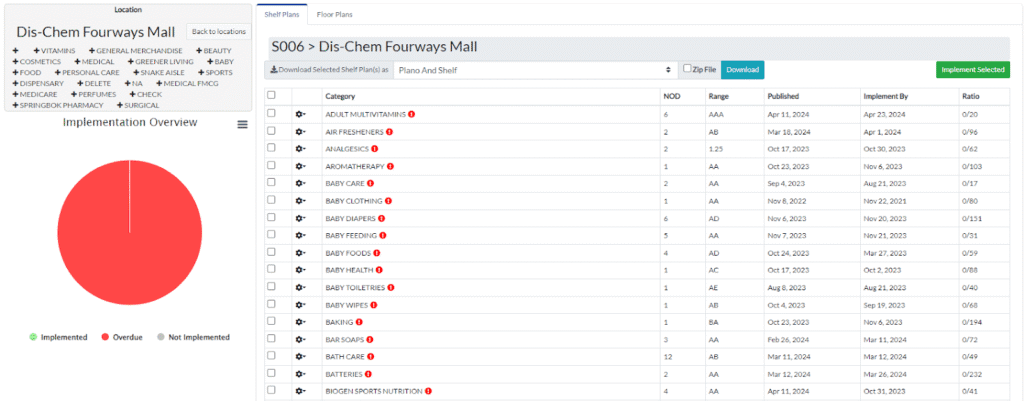
Task: Open gear menu for BABY FOODS row
Action: coord(300,253)
